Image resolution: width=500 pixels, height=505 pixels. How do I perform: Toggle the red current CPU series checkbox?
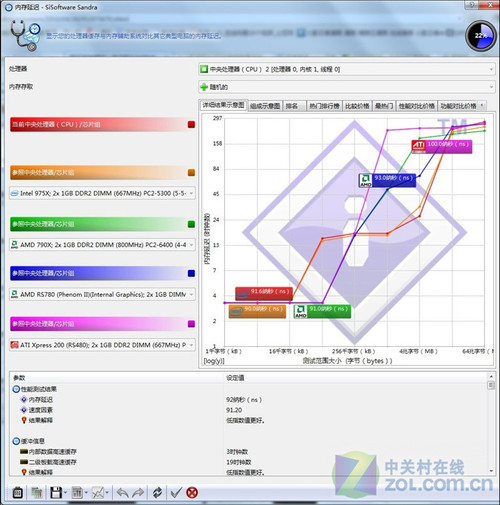pos(191,124)
